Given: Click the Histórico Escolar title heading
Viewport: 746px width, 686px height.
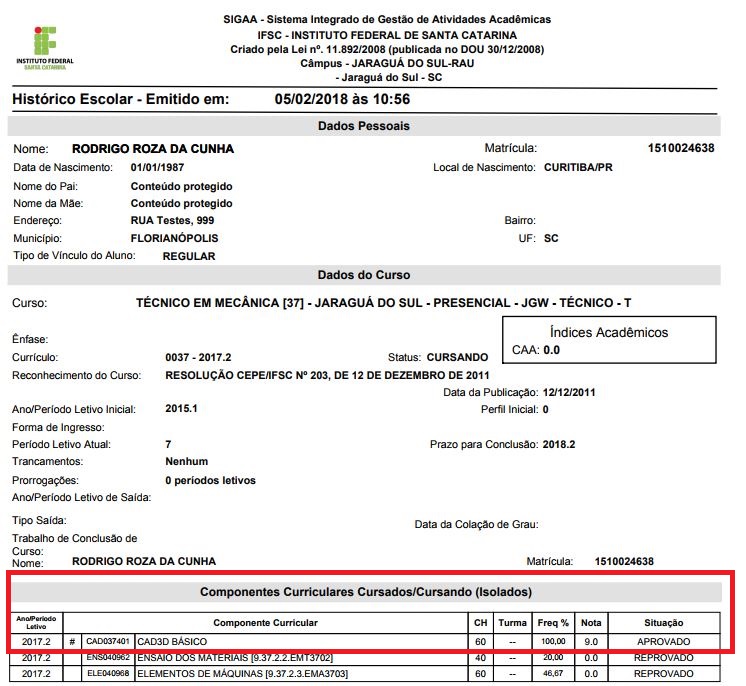Looking at the screenshot, I should coord(120,100).
